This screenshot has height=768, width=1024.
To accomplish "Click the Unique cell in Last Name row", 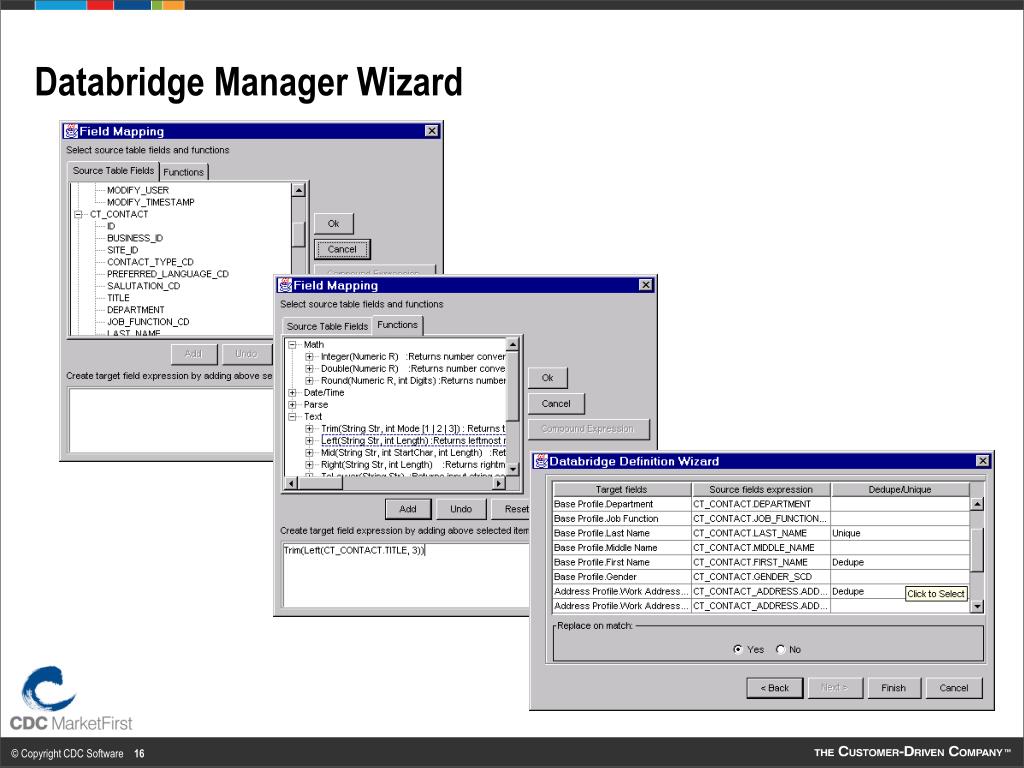I will pos(900,533).
